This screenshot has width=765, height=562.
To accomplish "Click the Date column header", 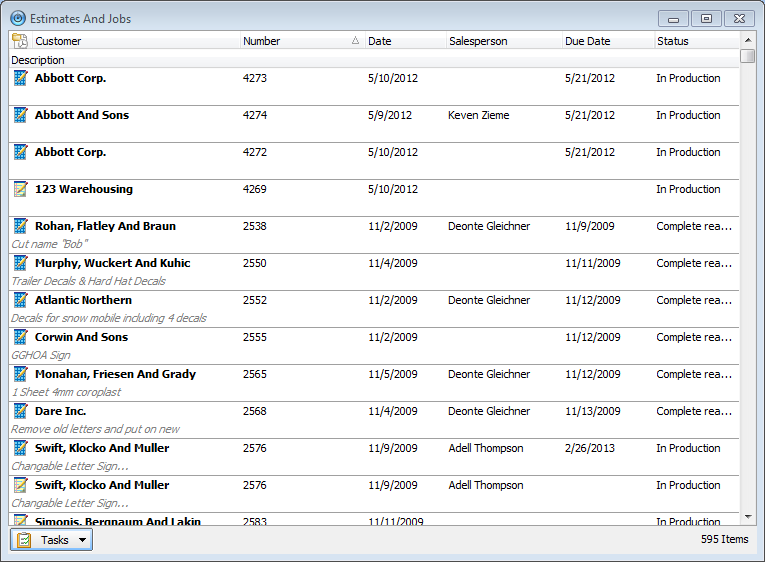I will click(404, 41).
